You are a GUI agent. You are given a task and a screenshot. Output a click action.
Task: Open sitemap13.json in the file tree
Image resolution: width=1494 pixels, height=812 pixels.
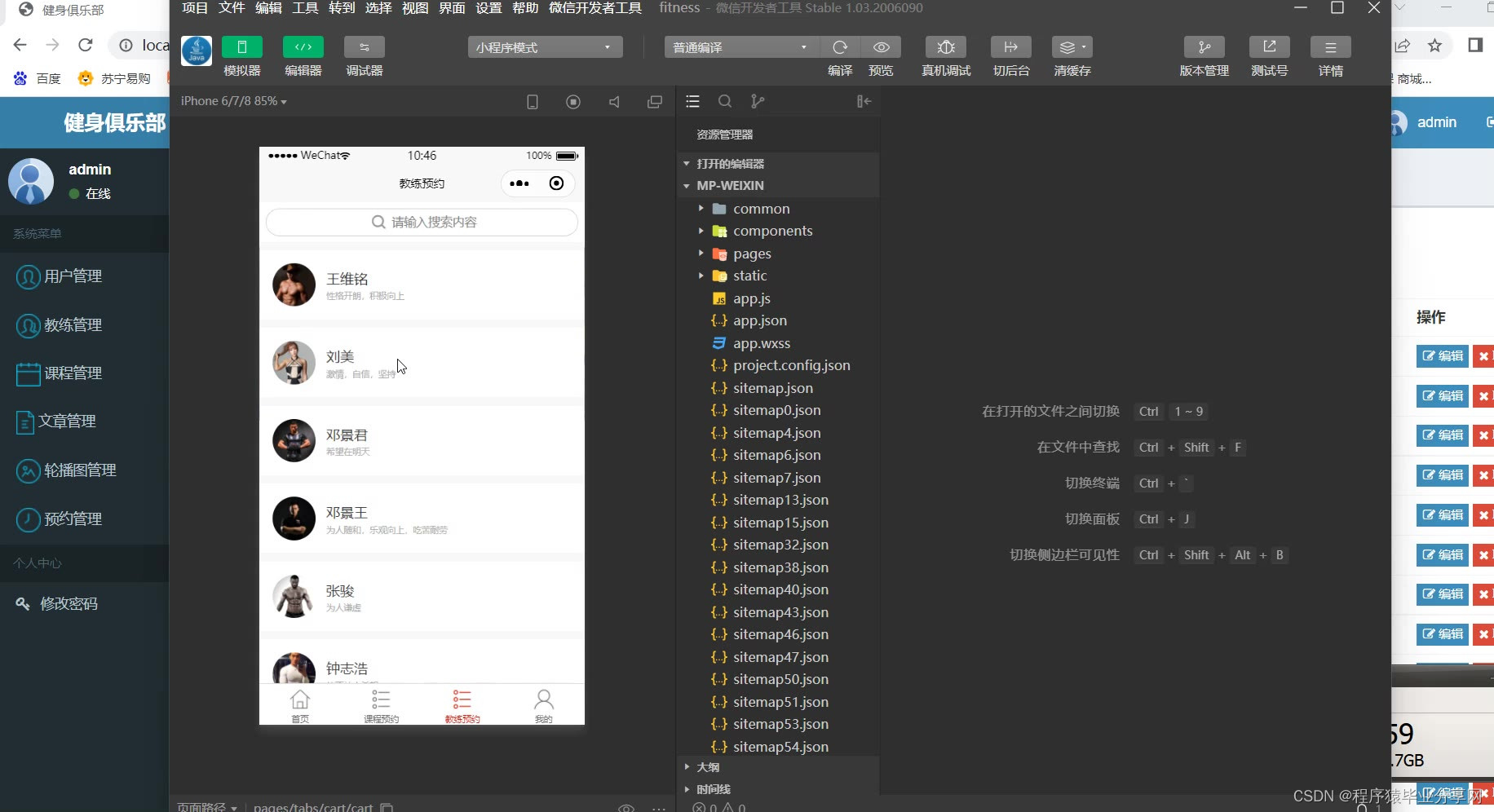click(x=778, y=500)
